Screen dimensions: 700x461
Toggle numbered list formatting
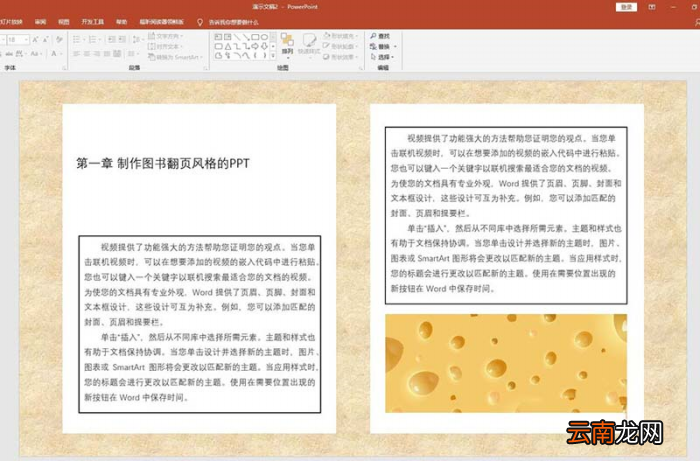coord(94,40)
